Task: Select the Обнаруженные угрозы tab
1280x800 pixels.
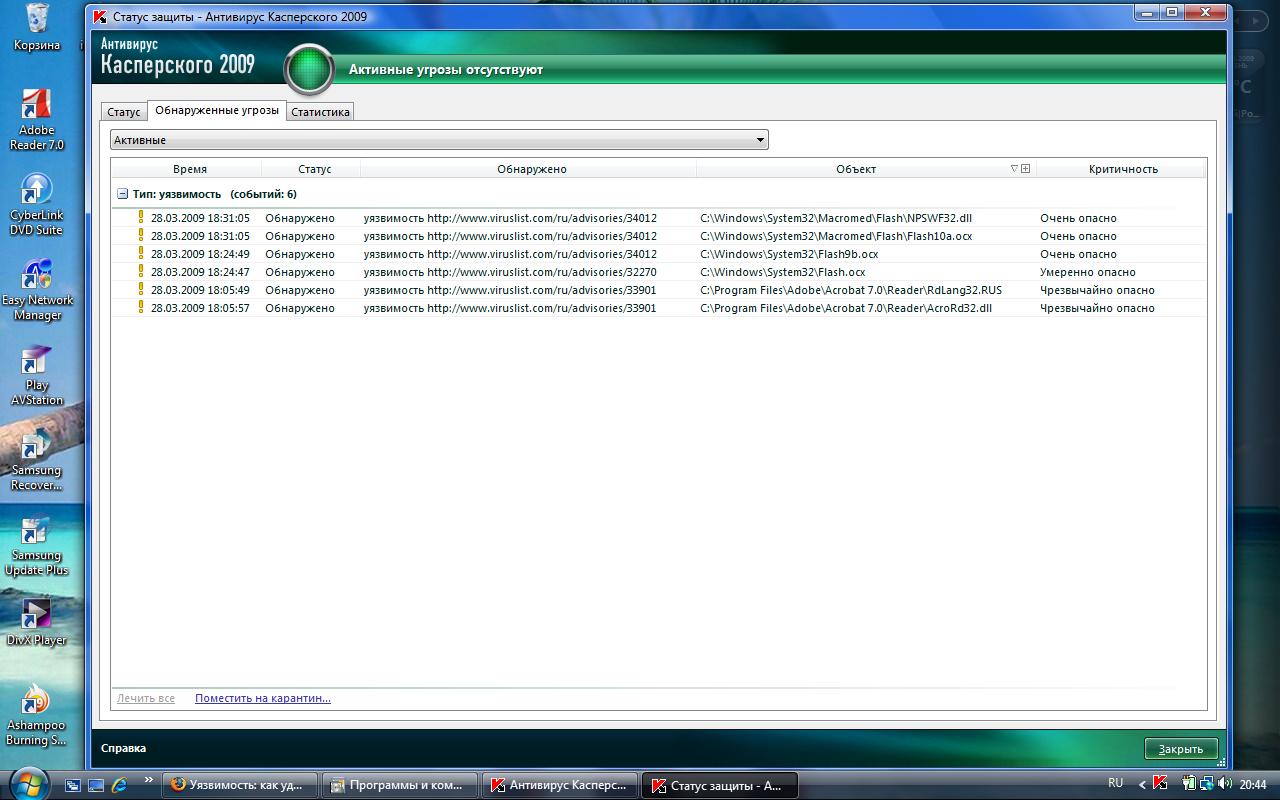Action: click(217, 110)
